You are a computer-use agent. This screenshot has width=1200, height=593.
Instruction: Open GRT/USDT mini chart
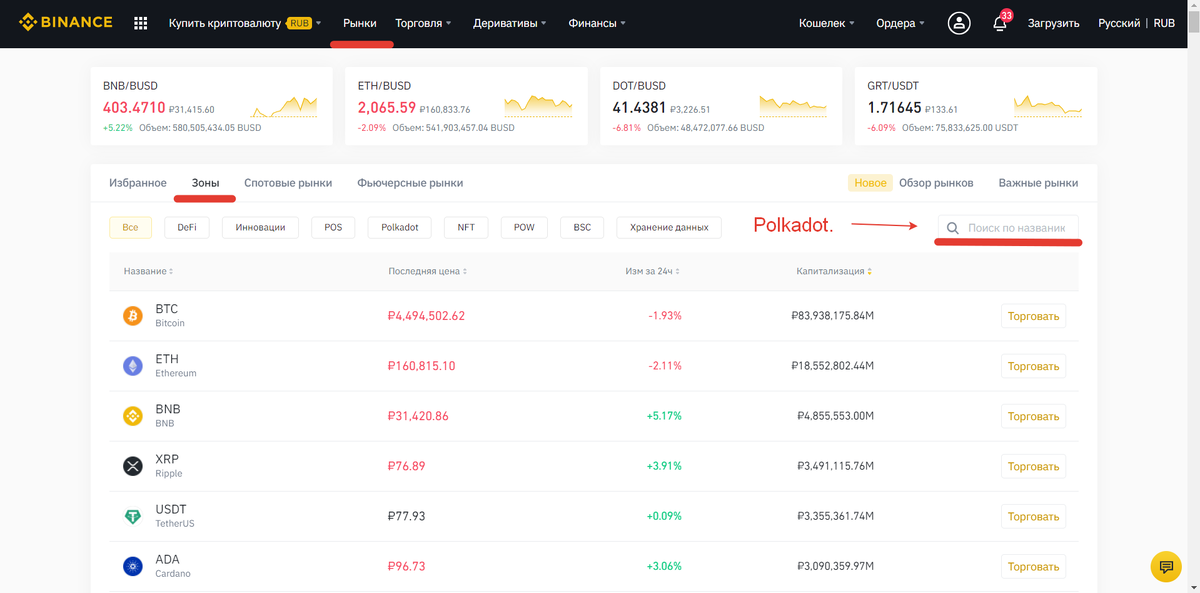[1048, 106]
